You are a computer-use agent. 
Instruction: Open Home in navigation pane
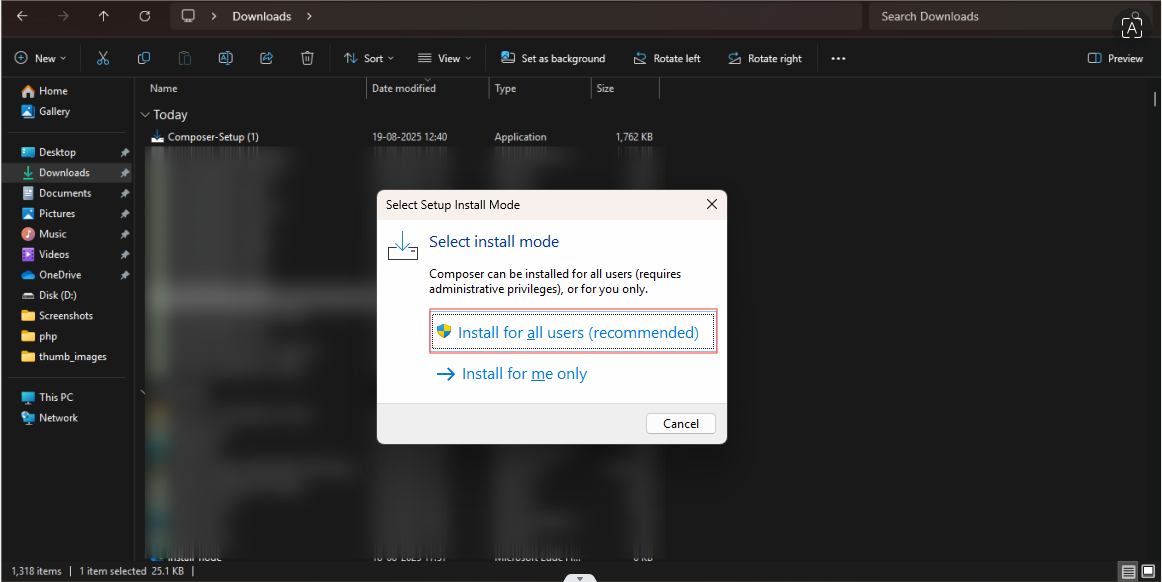pos(53,91)
